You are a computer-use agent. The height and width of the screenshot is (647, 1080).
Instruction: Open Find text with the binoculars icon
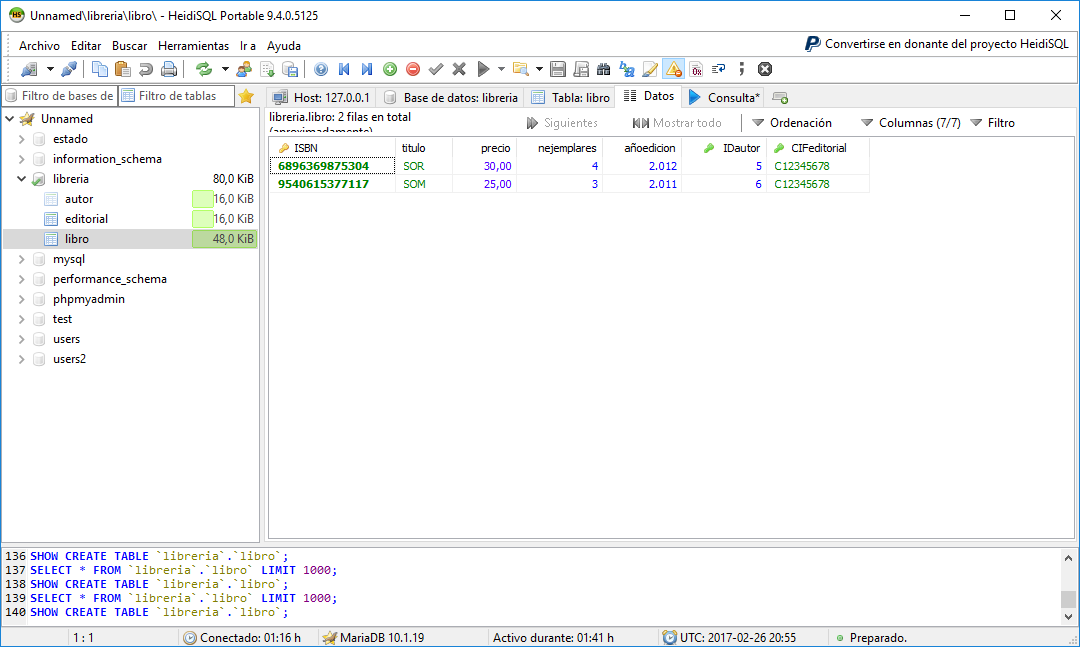tap(603, 68)
